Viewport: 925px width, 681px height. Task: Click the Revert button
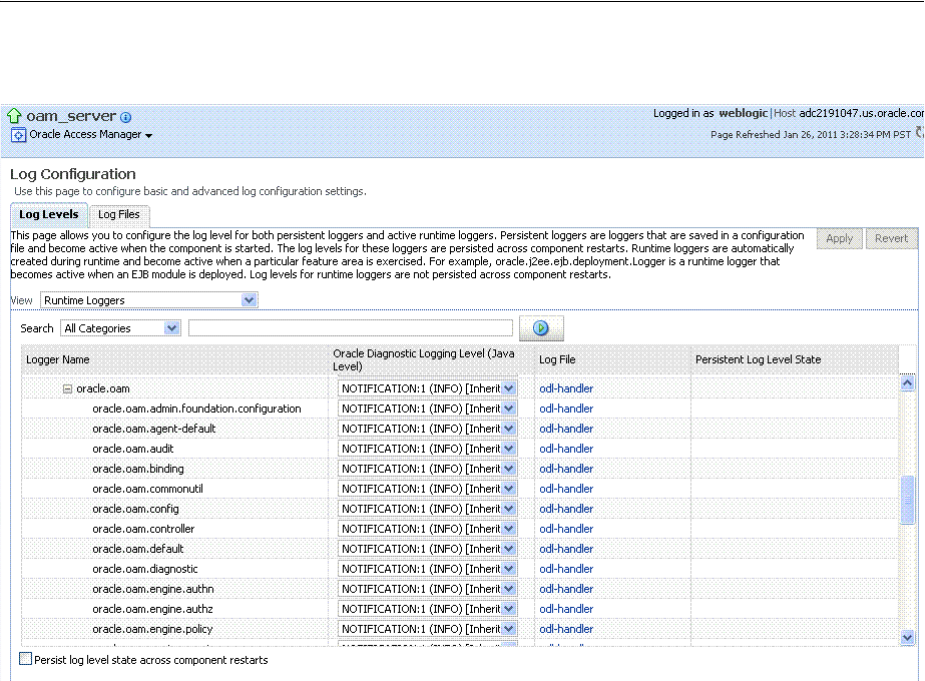click(891, 239)
